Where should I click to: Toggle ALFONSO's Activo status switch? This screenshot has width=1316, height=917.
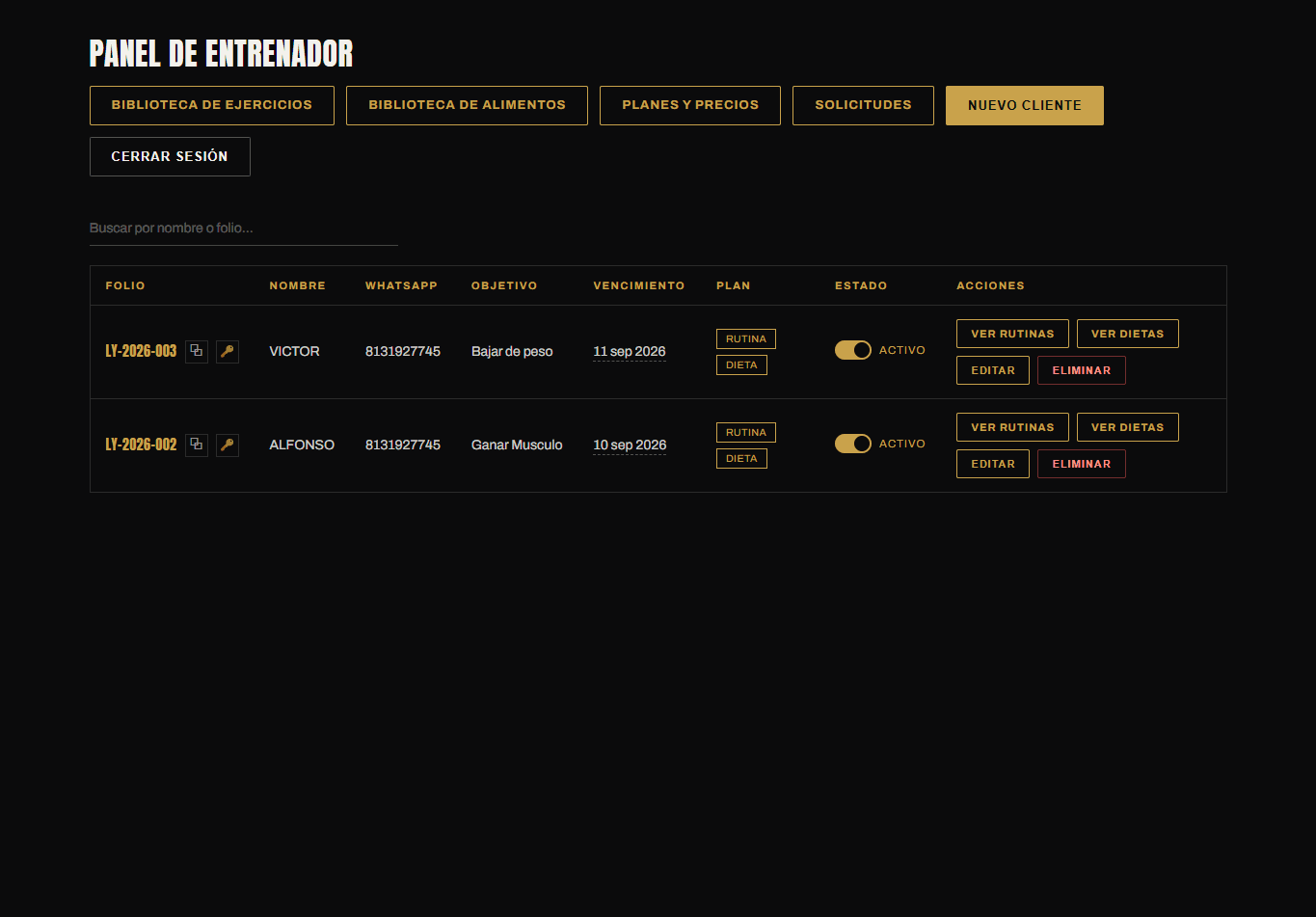tap(853, 444)
